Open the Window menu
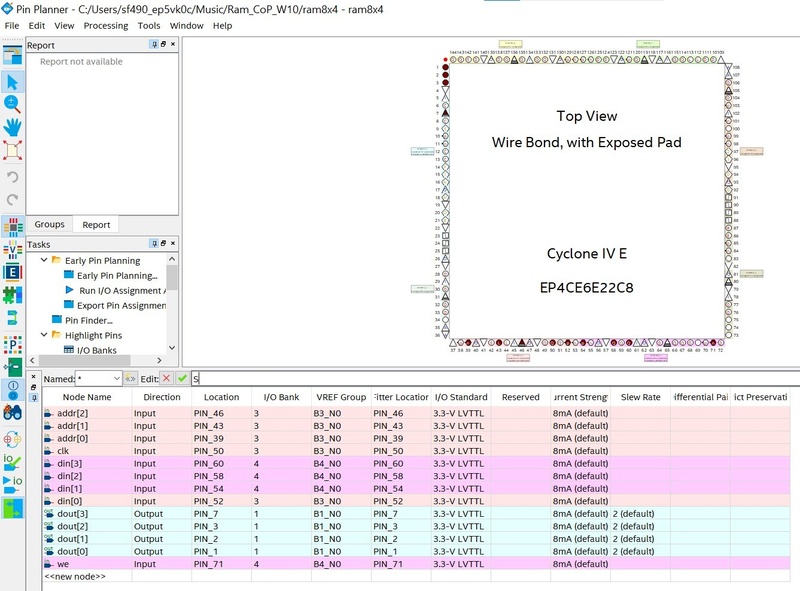Image resolution: width=800 pixels, height=591 pixels. click(x=186, y=26)
